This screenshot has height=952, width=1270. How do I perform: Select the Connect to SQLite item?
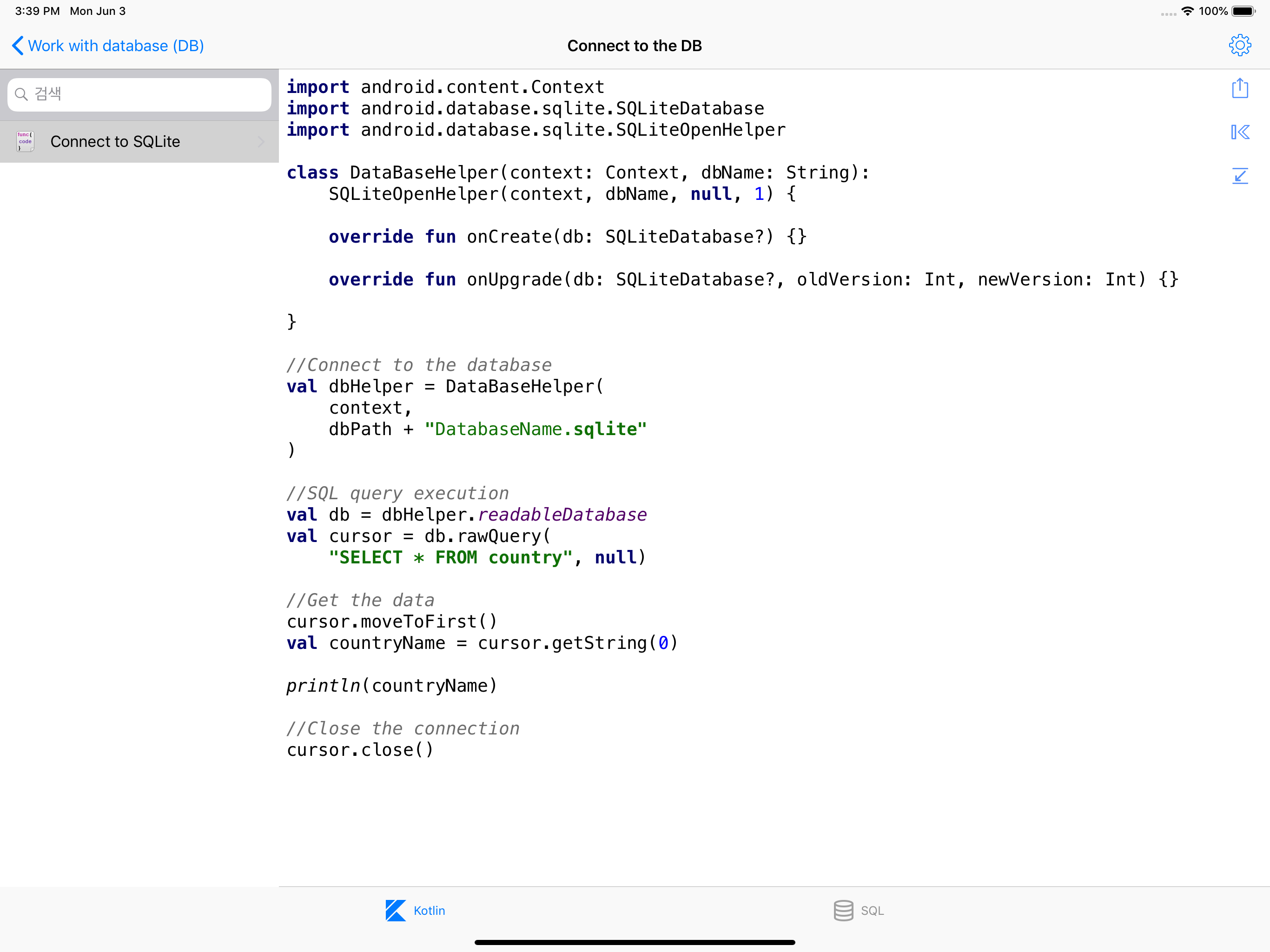tap(115, 141)
